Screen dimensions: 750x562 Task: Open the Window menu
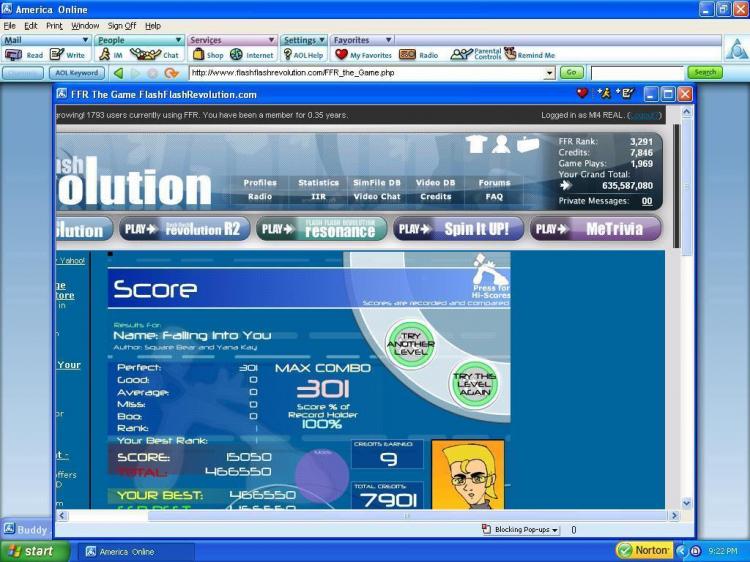coord(85,25)
